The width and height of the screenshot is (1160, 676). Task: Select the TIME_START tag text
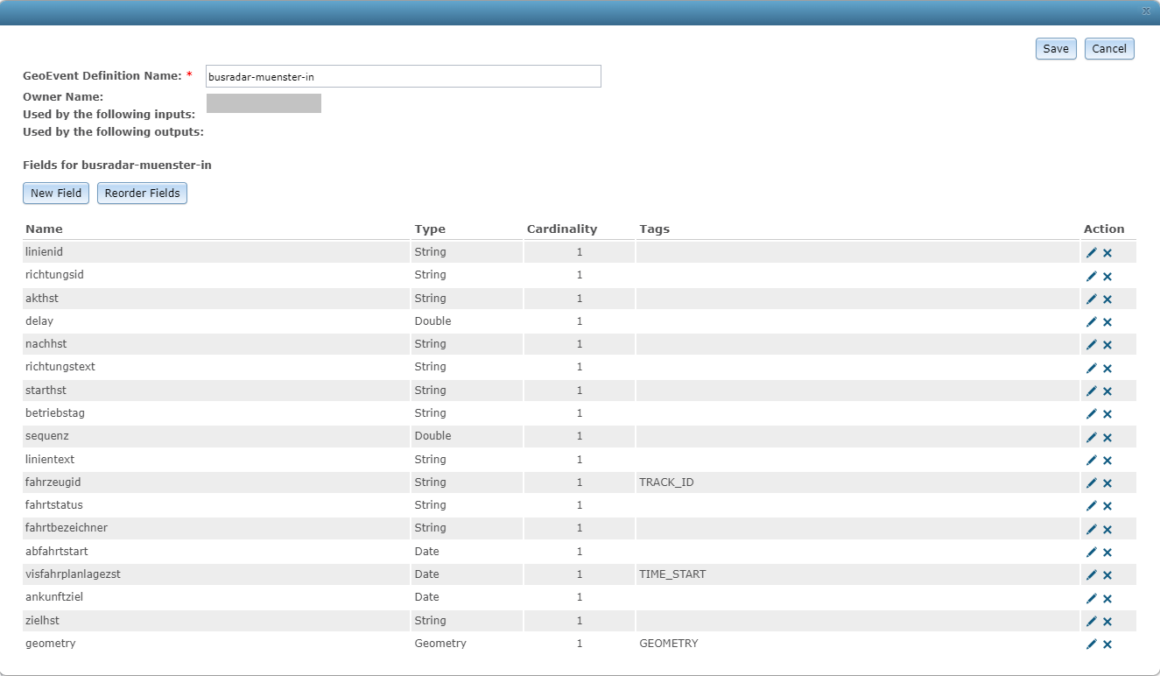[672, 574]
